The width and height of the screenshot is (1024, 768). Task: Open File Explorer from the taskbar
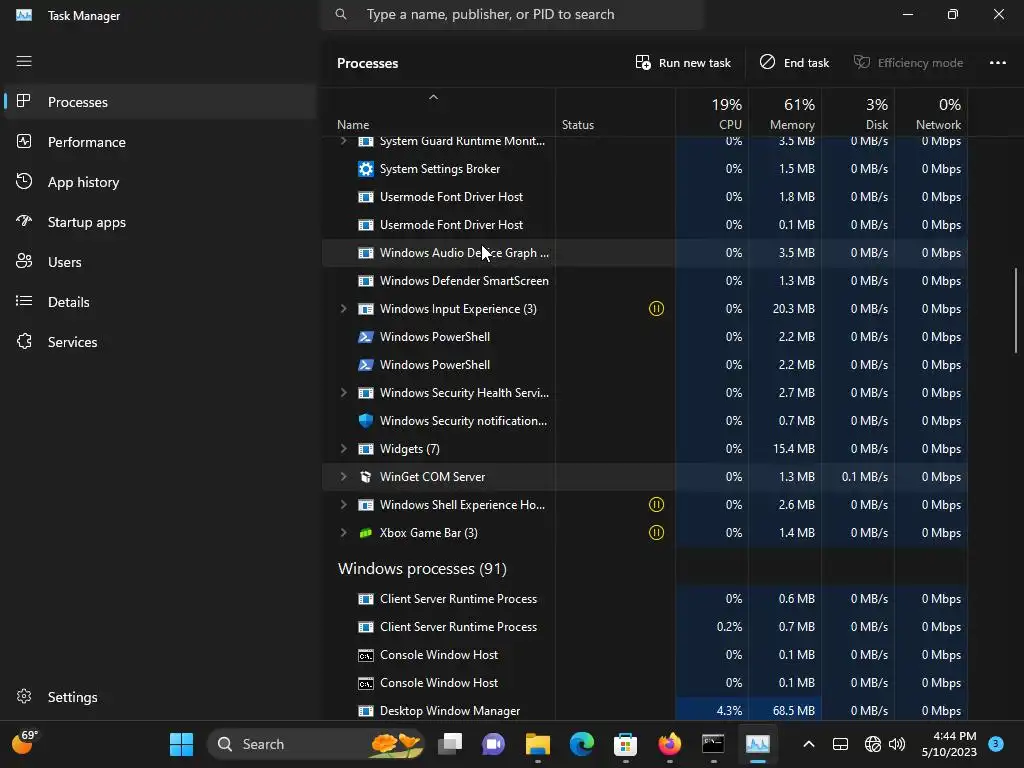[537, 744]
